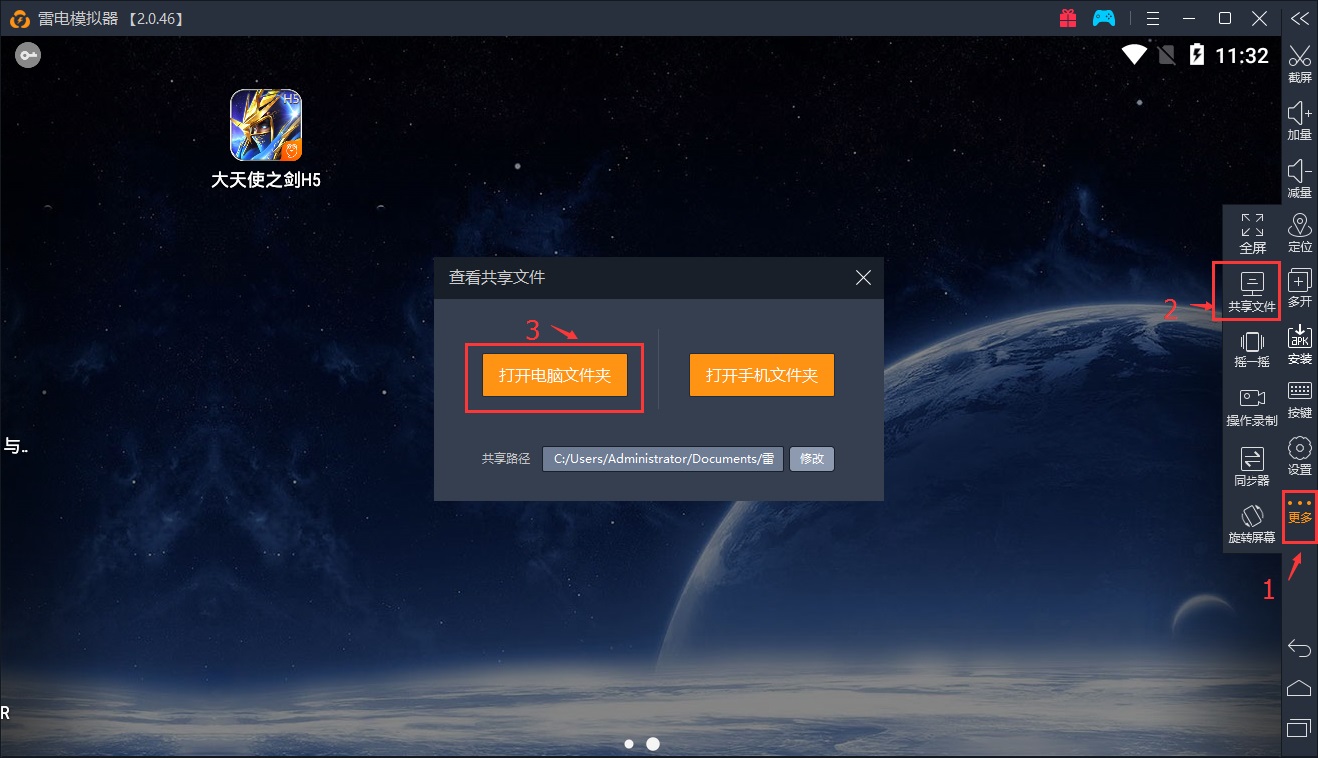Click Open PC folder (打开电脑文件夹) button
This screenshot has width=1318, height=758.
[554, 375]
